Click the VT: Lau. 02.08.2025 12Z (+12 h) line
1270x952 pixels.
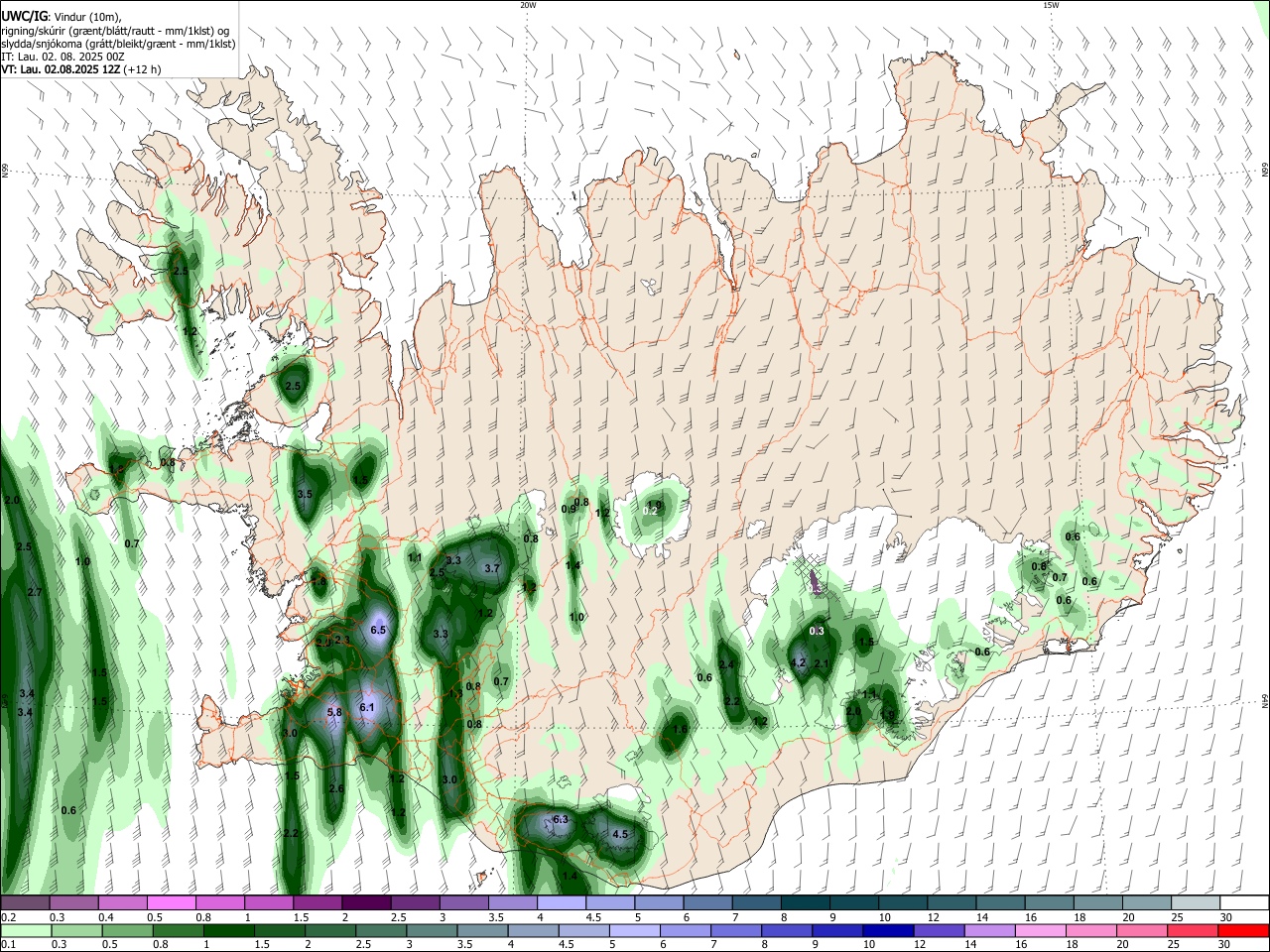point(80,69)
